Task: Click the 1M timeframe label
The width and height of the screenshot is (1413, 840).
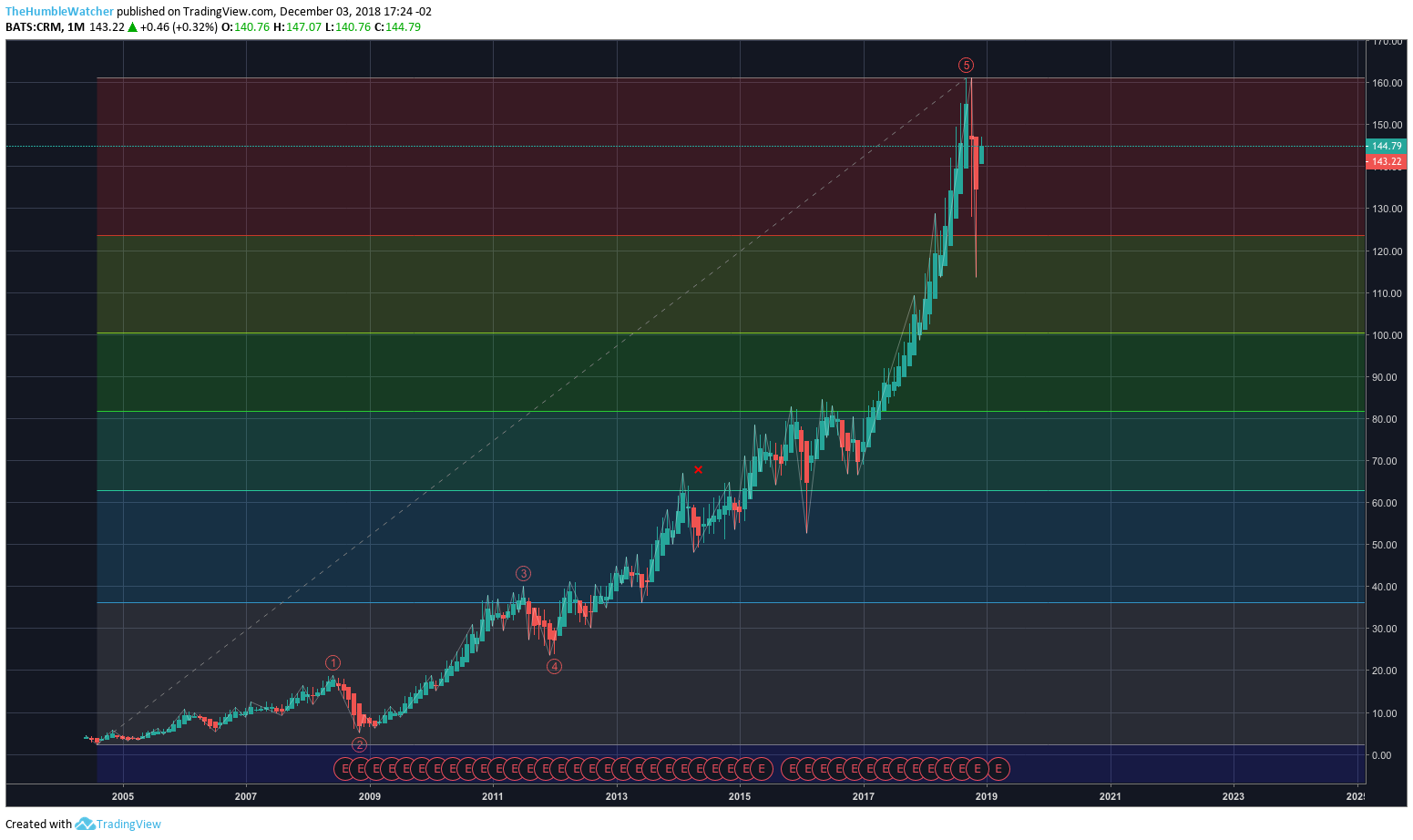Action: tap(77, 27)
